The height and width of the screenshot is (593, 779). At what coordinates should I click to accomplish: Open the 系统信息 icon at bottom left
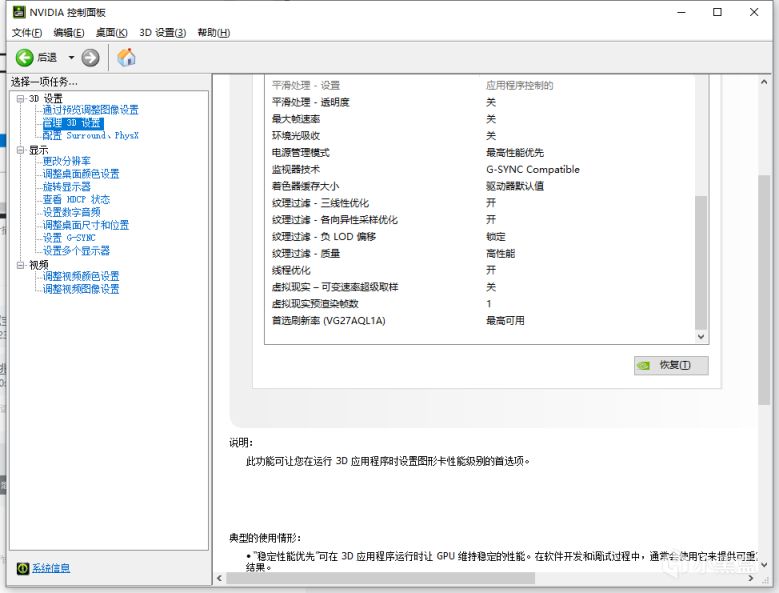(x=22, y=568)
